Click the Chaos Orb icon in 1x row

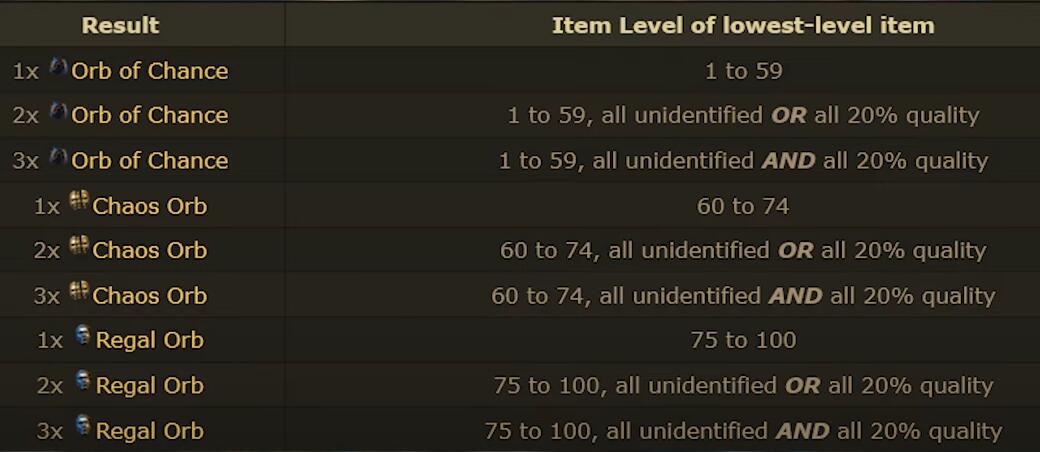coord(79,200)
